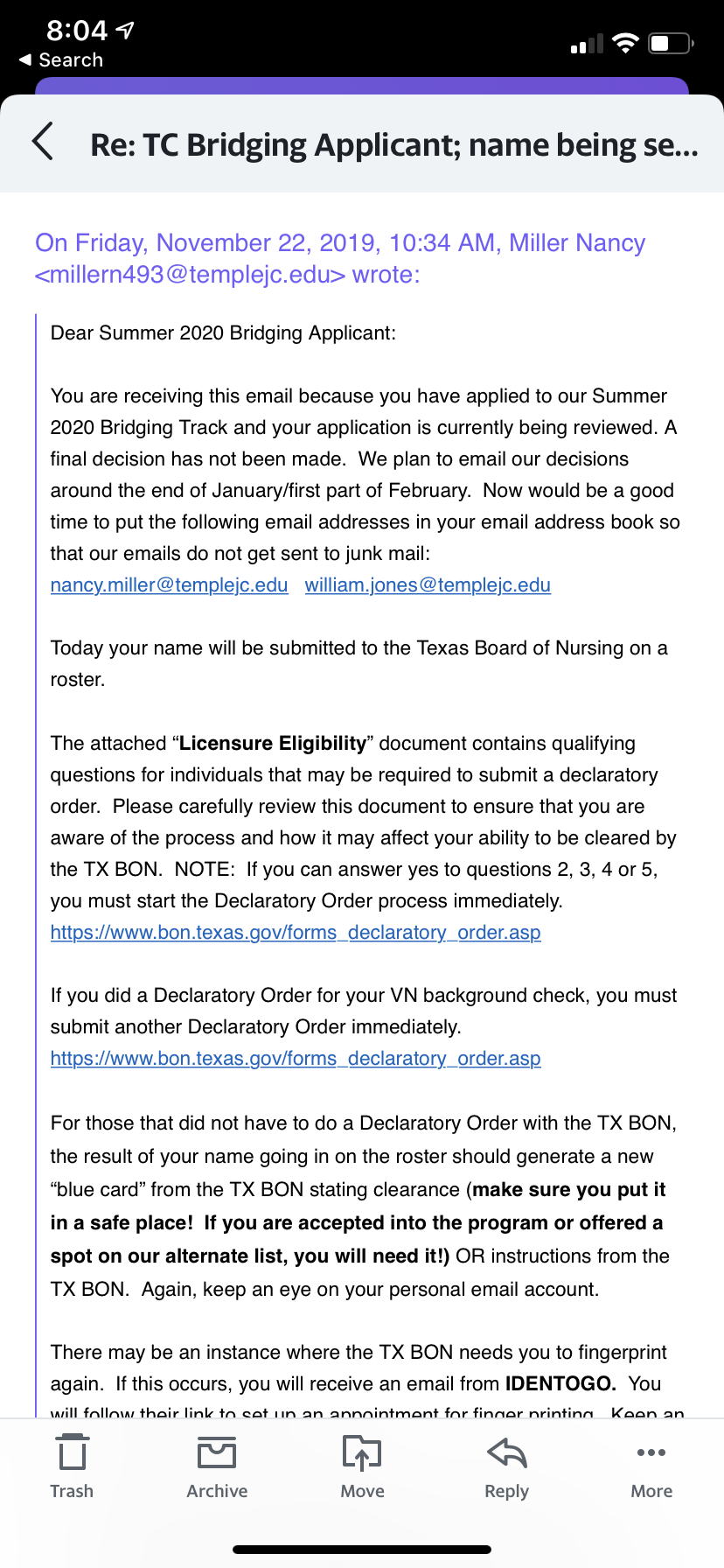Open second bon.texas.gov declaratory order link
Screen dimensions: 724x1568
tap(296, 1059)
